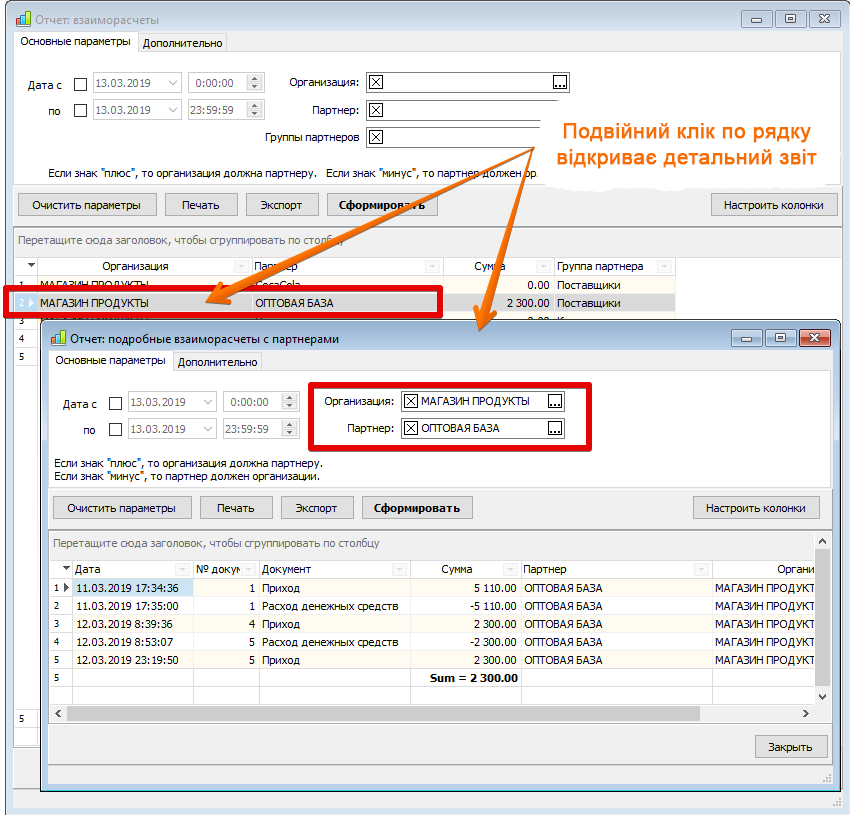Click the time spinner of 23:59:59 in the back window

[254, 110]
